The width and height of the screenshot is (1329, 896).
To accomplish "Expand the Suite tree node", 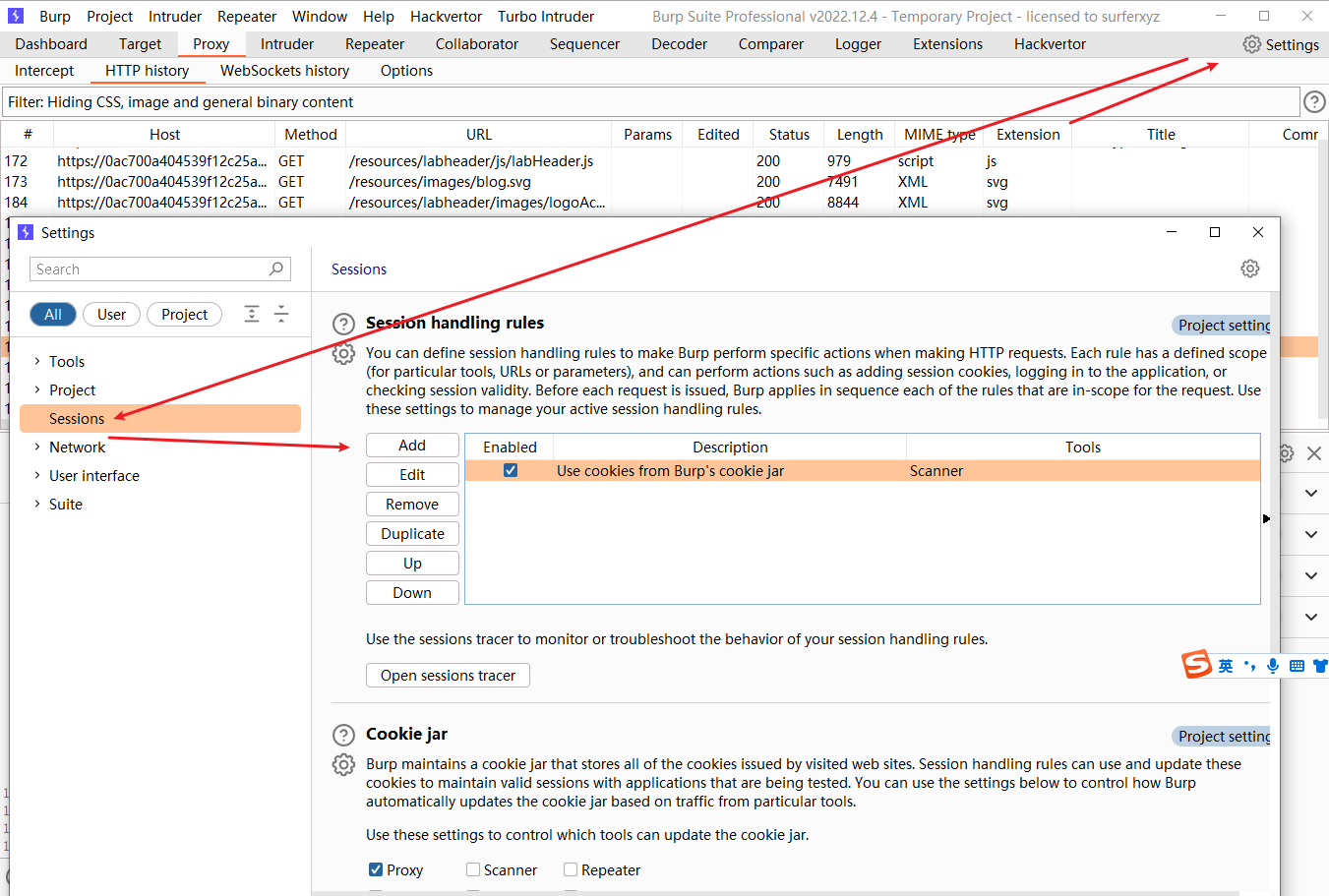I will [x=37, y=504].
